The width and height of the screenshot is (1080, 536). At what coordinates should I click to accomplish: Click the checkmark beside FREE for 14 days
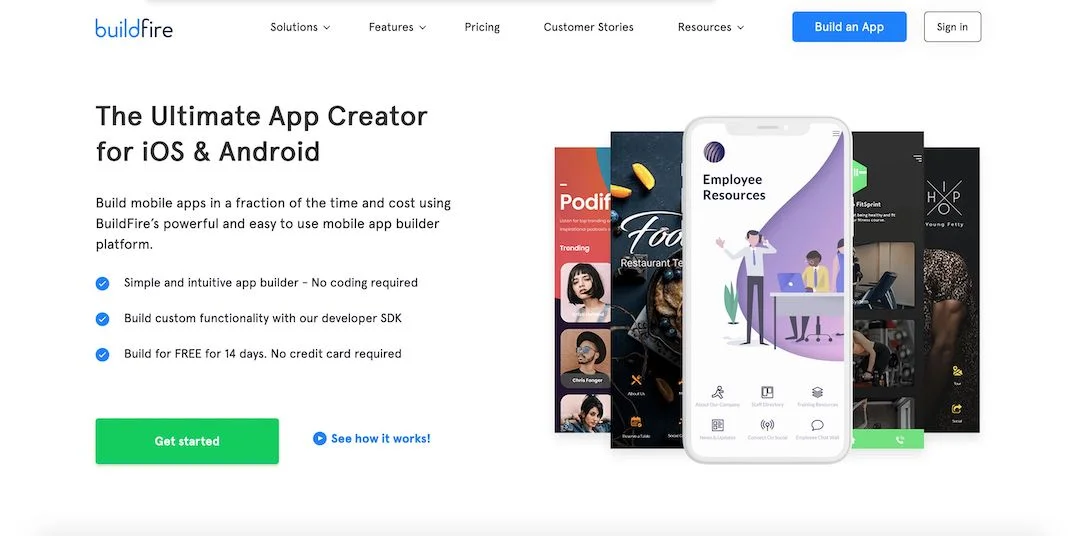click(x=102, y=355)
